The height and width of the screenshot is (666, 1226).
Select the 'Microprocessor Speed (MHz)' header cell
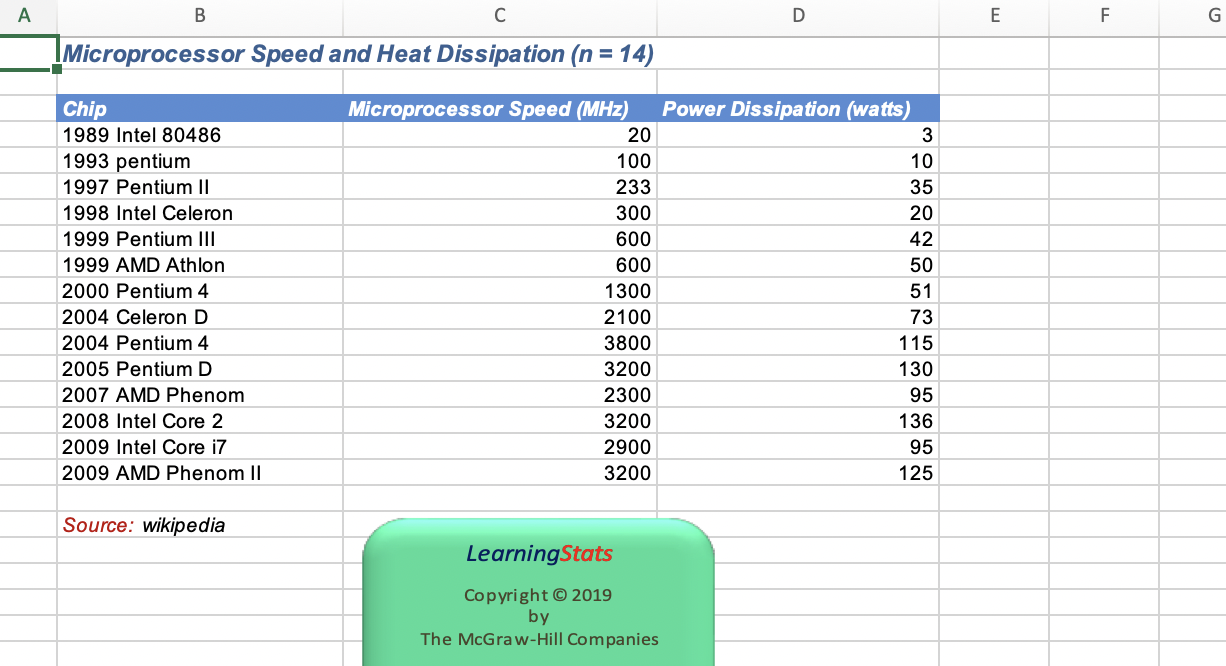point(499,109)
